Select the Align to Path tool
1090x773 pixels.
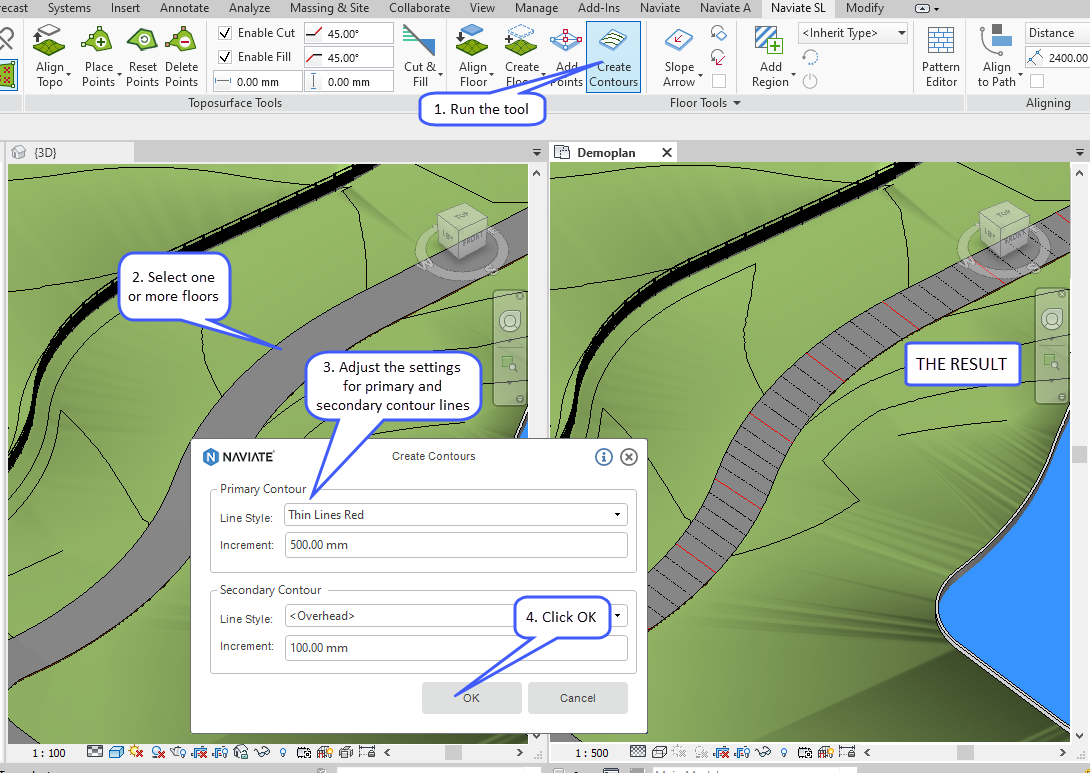click(996, 57)
